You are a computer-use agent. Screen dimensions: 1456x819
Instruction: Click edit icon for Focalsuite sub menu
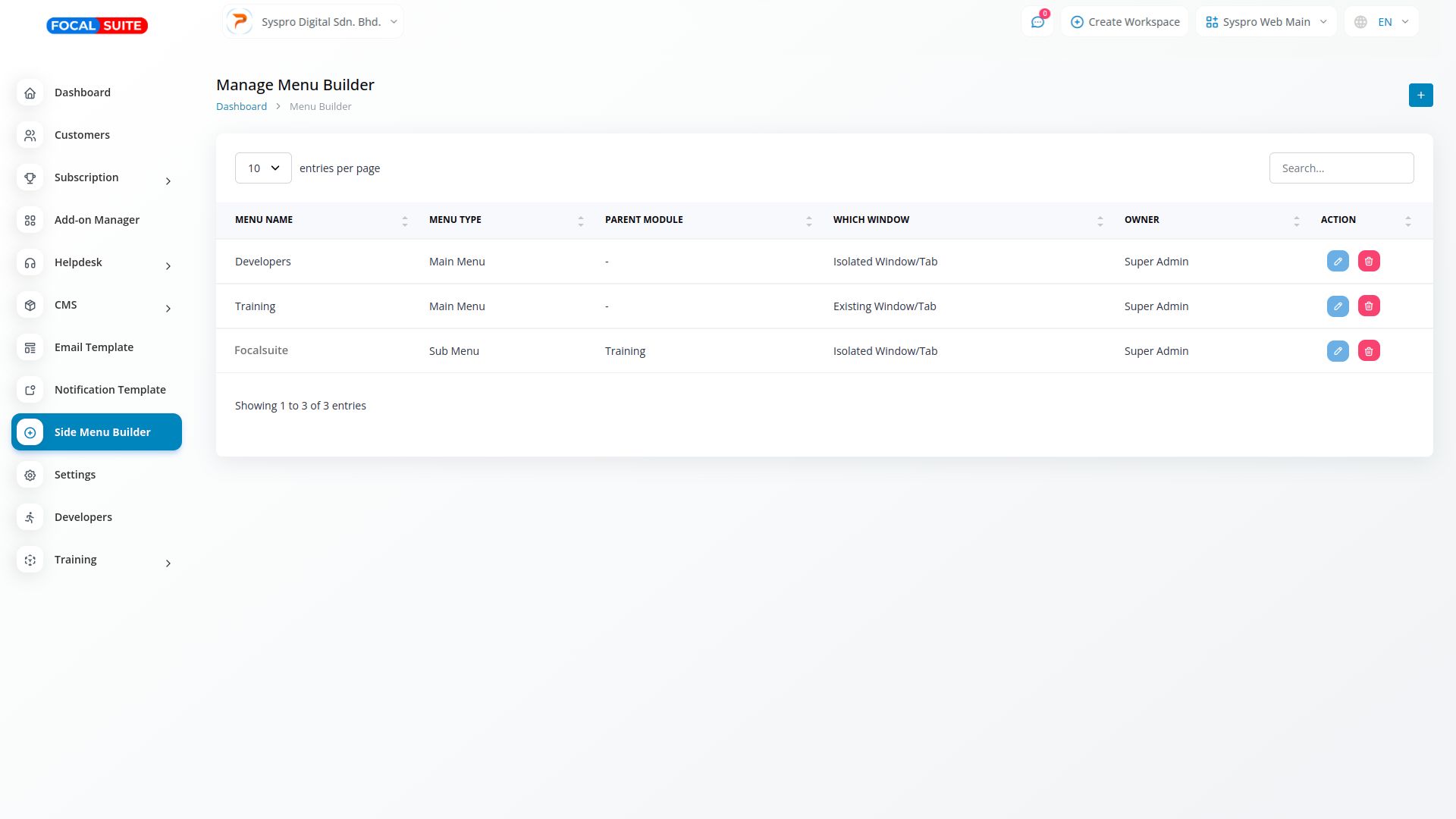[x=1338, y=351]
